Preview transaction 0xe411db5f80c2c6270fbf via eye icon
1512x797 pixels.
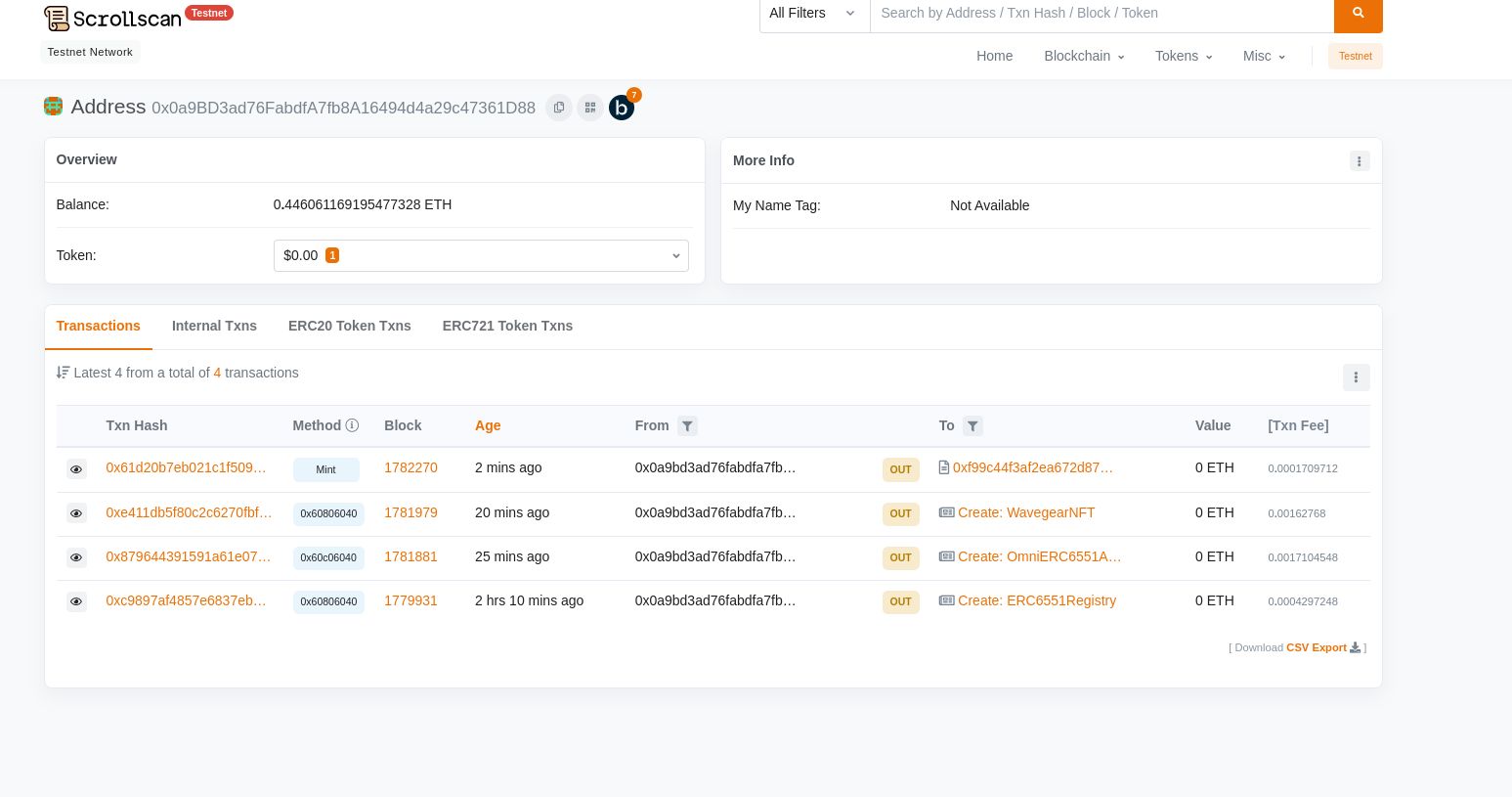click(x=76, y=513)
